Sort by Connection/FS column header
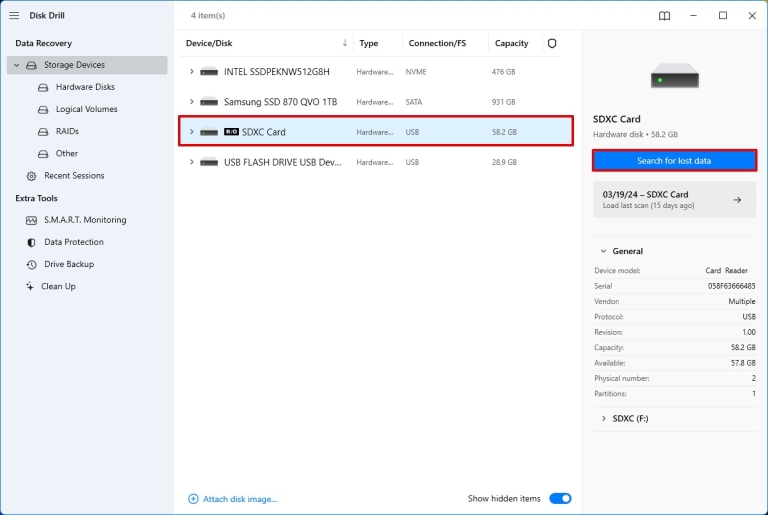This screenshot has width=768, height=515. click(x=437, y=43)
